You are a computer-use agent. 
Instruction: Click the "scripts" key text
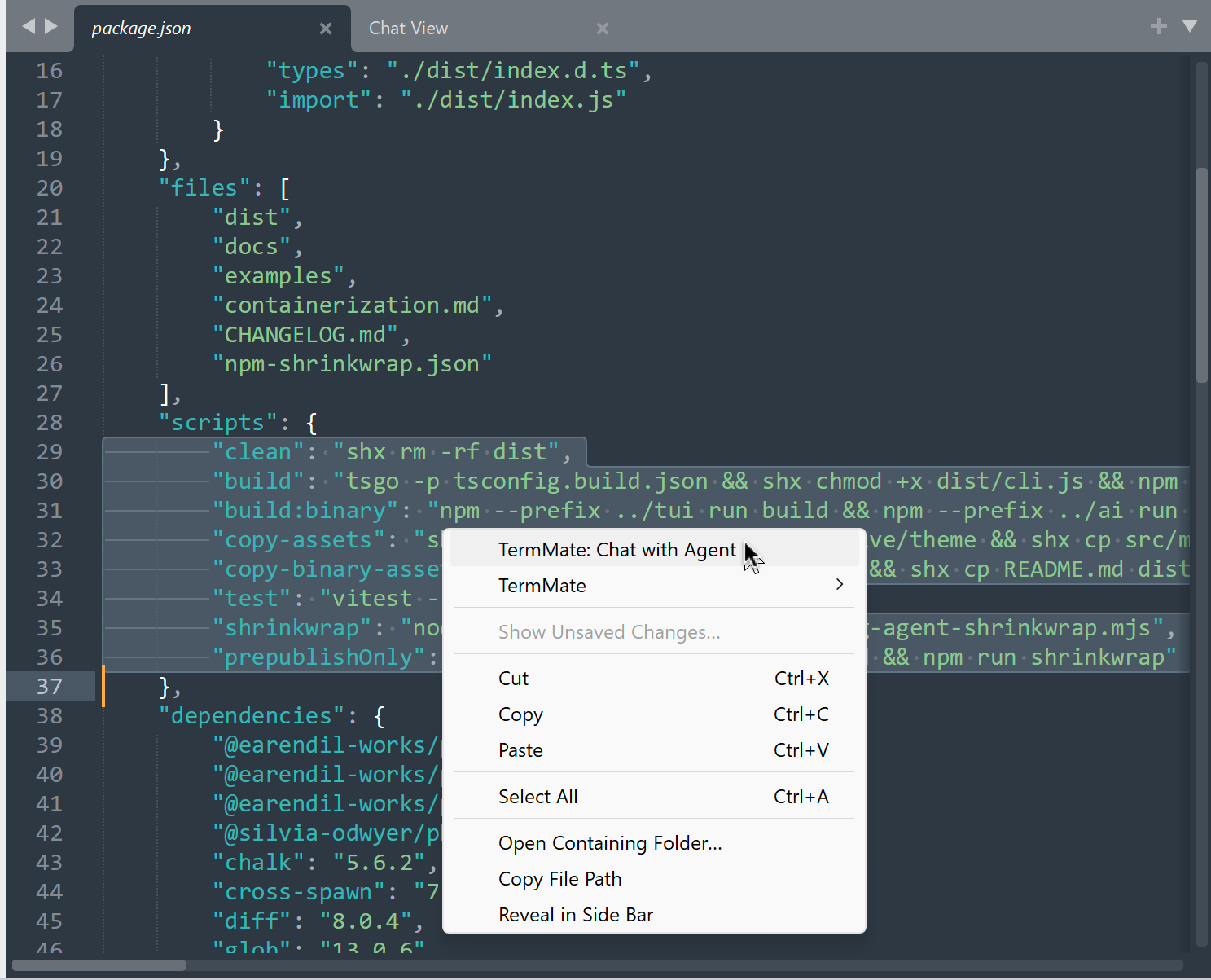point(217,423)
